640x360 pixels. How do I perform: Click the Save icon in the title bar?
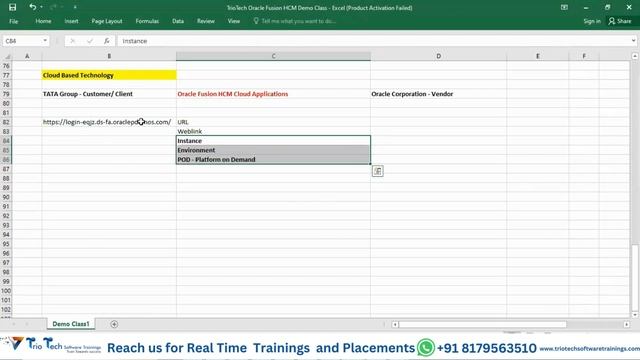pyautogui.click(x=12, y=7)
